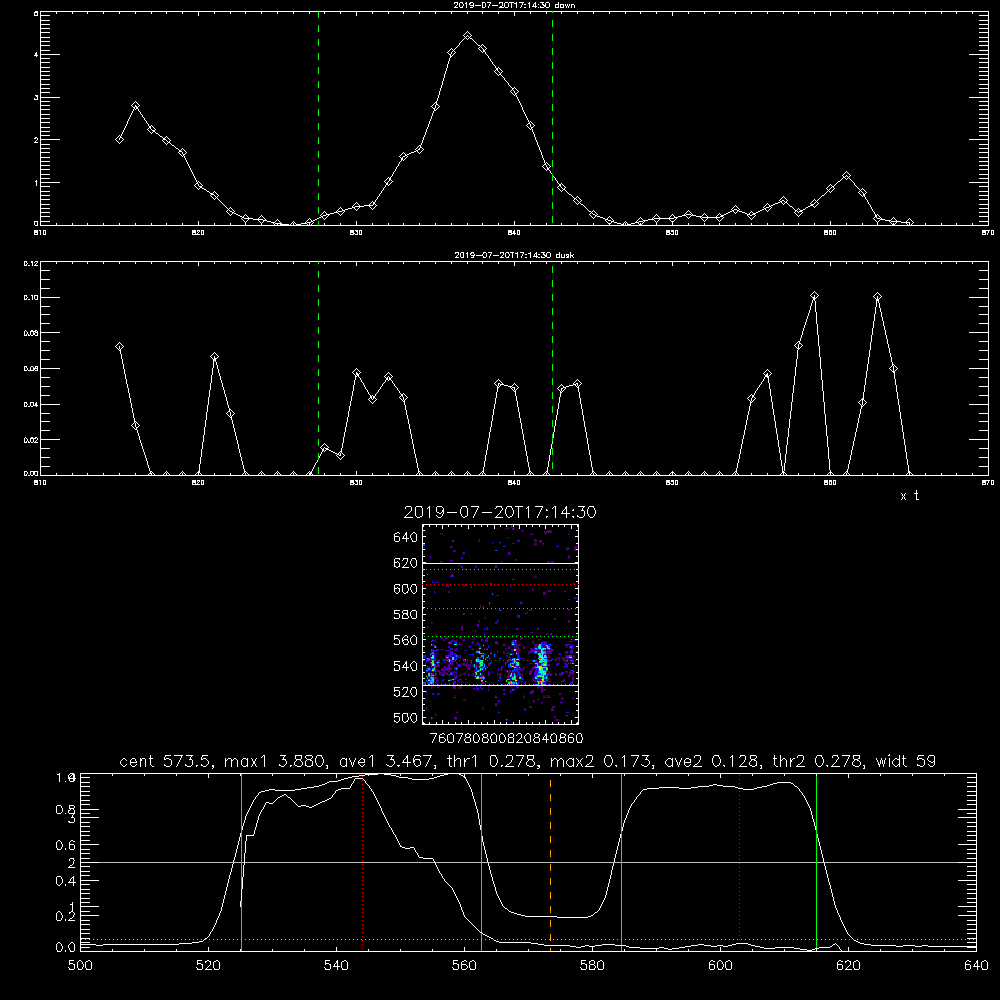Select the dusk peak diamond near 859
The image size is (1000, 1000).
[x=814, y=296]
